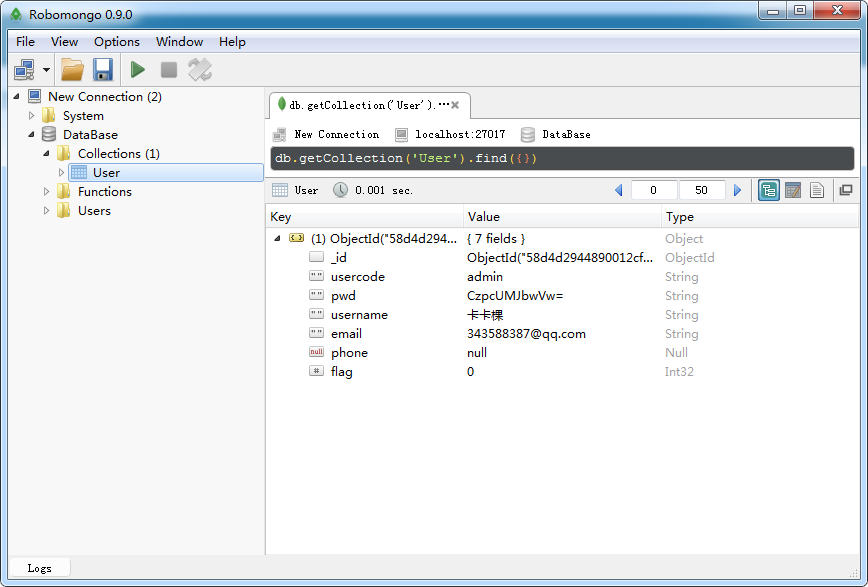The height and width of the screenshot is (587, 868).
Task: Expand the User collection node
Action: click(61, 172)
